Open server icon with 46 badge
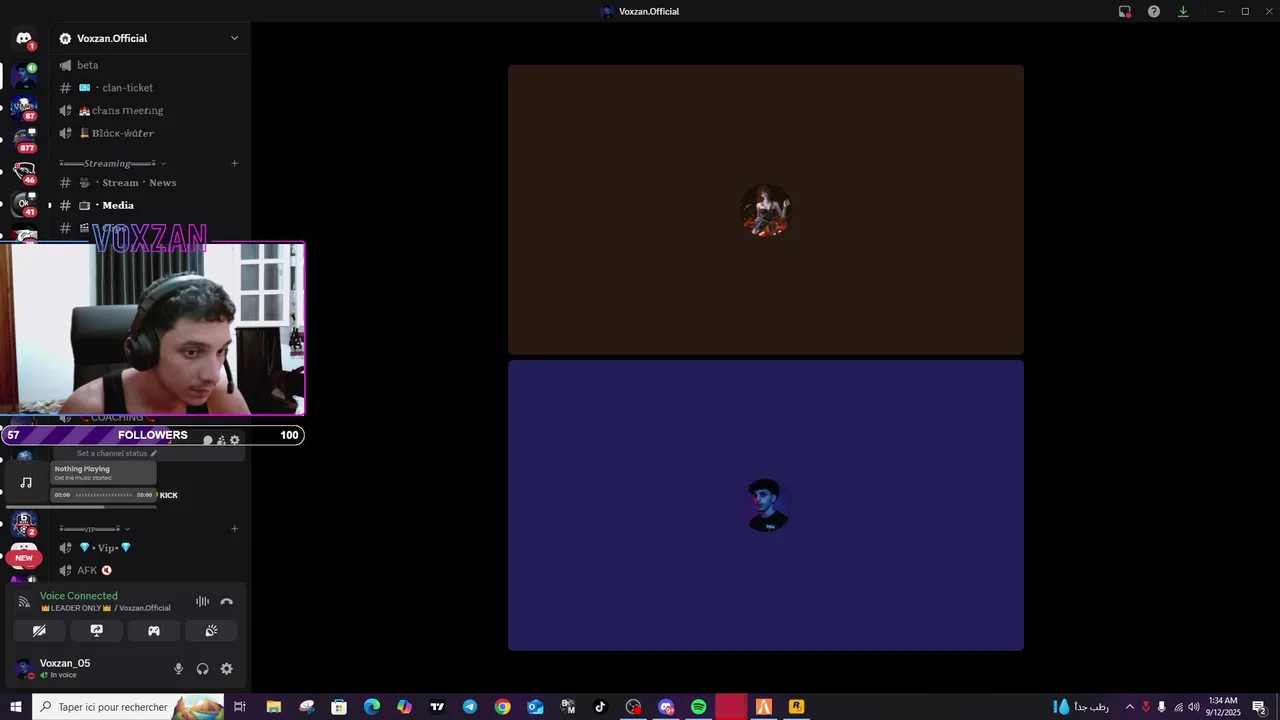Image resolution: width=1280 pixels, height=720 pixels. (24, 171)
